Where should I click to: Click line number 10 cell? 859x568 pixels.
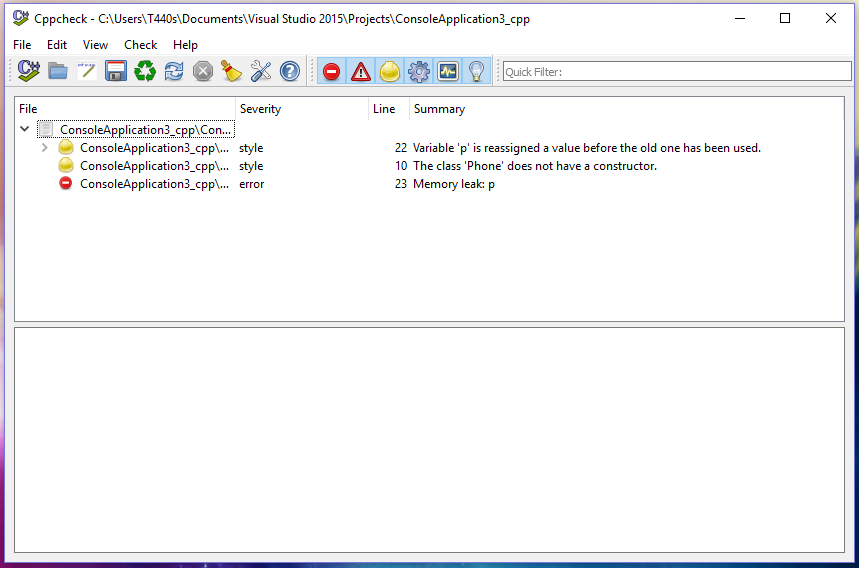401,166
